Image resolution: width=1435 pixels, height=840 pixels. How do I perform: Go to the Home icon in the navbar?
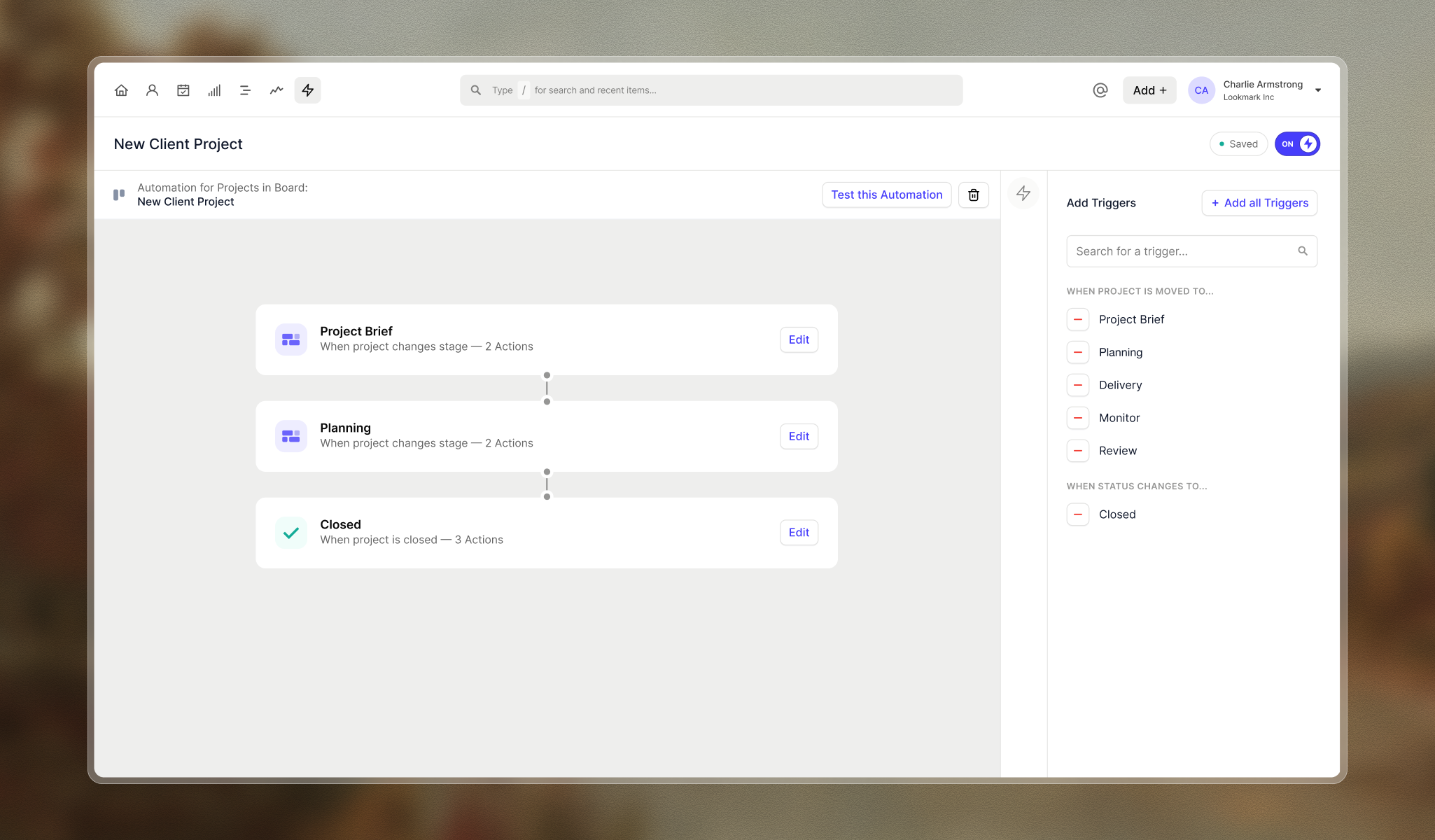click(121, 90)
